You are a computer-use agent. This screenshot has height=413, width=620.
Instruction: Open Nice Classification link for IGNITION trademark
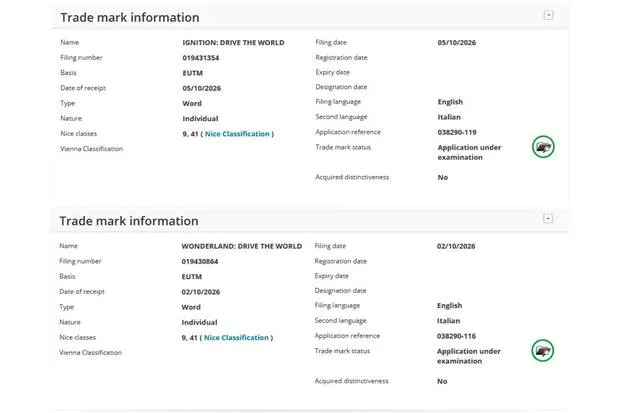click(237, 134)
